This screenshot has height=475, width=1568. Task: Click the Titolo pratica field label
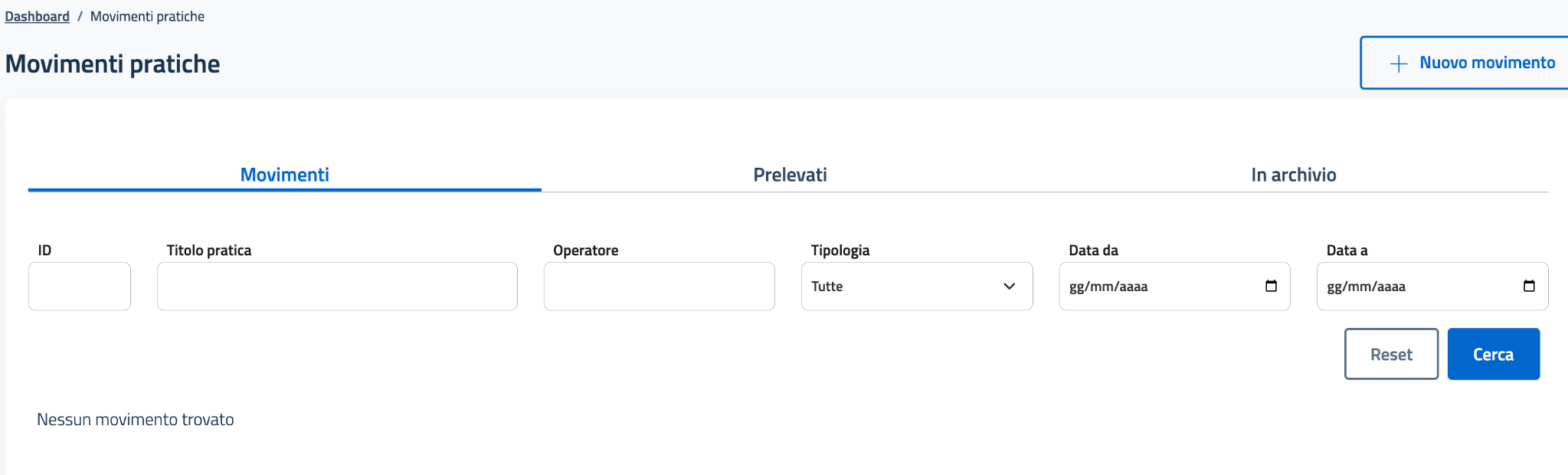point(208,251)
